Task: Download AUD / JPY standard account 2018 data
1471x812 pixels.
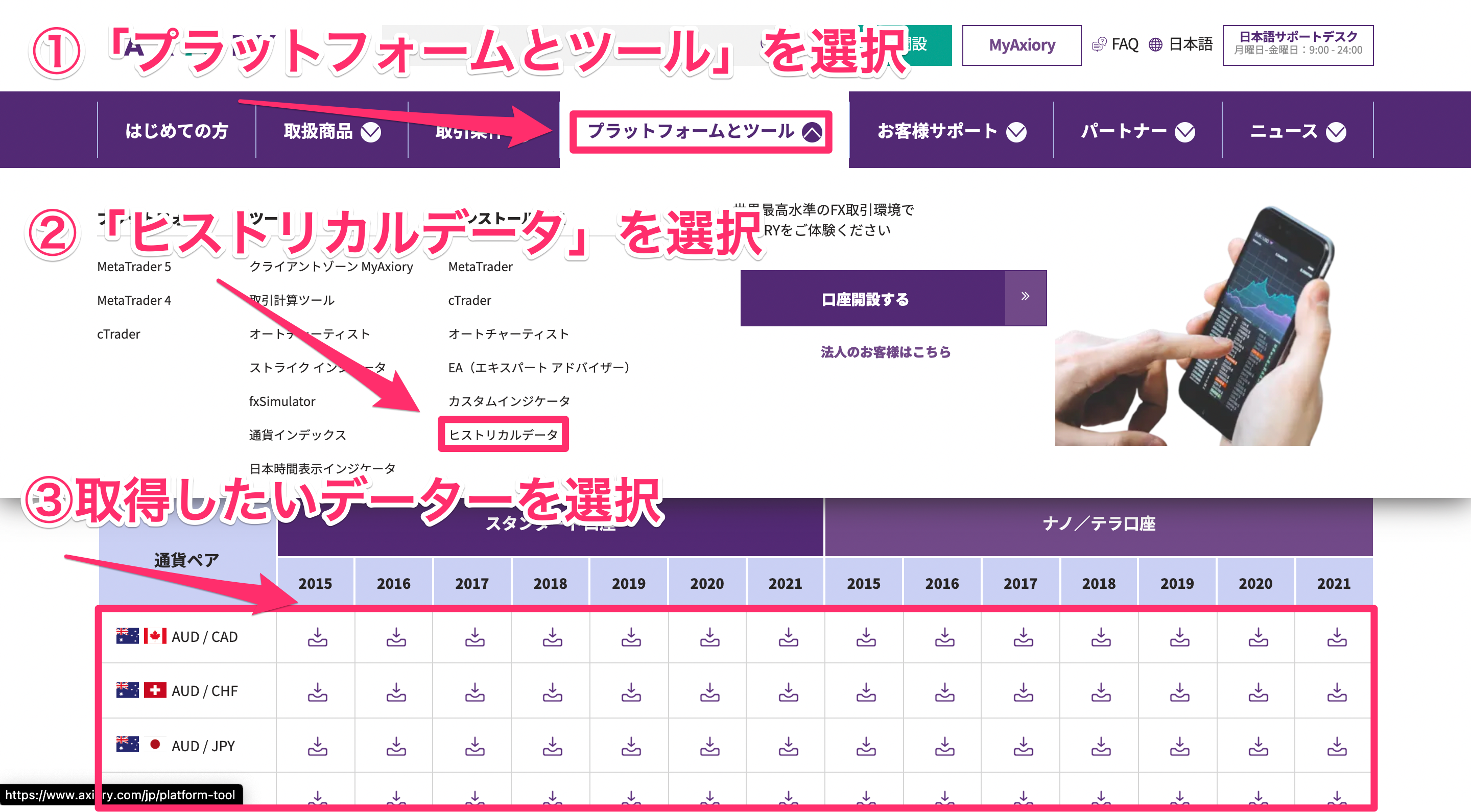Action: [552, 746]
